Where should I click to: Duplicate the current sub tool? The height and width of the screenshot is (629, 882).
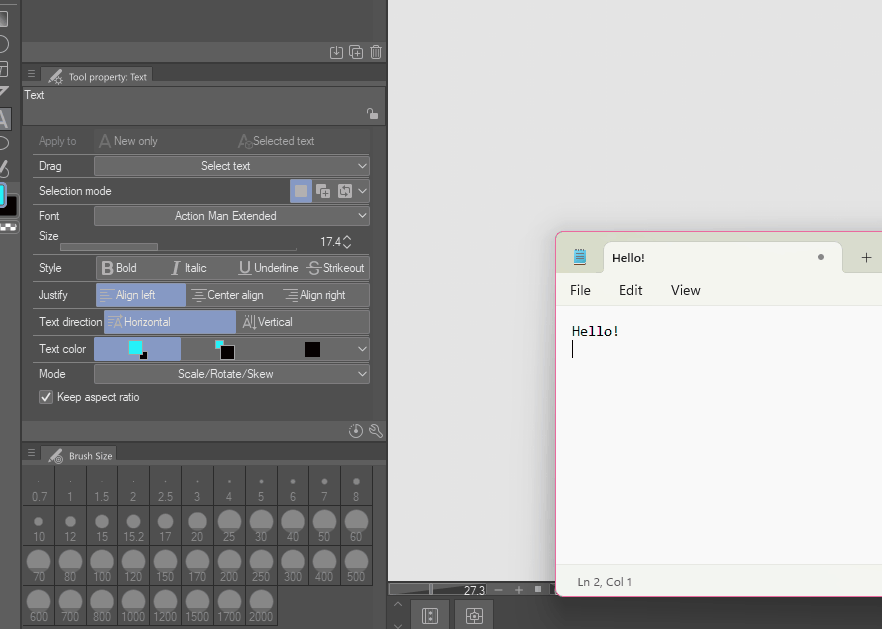(356, 52)
